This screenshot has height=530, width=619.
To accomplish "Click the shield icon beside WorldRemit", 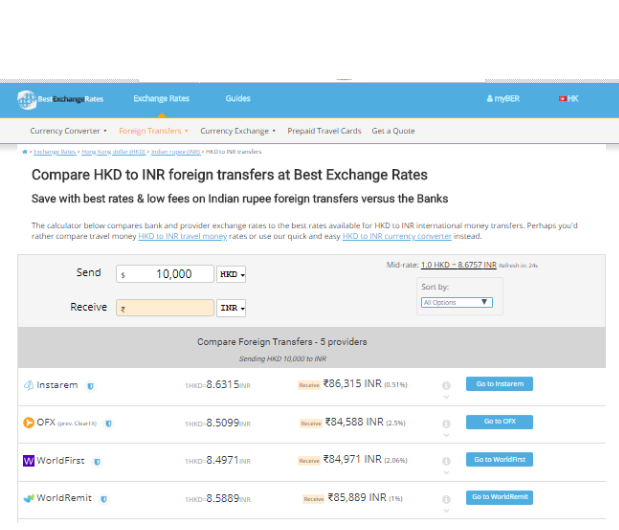I will coord(104,499).
